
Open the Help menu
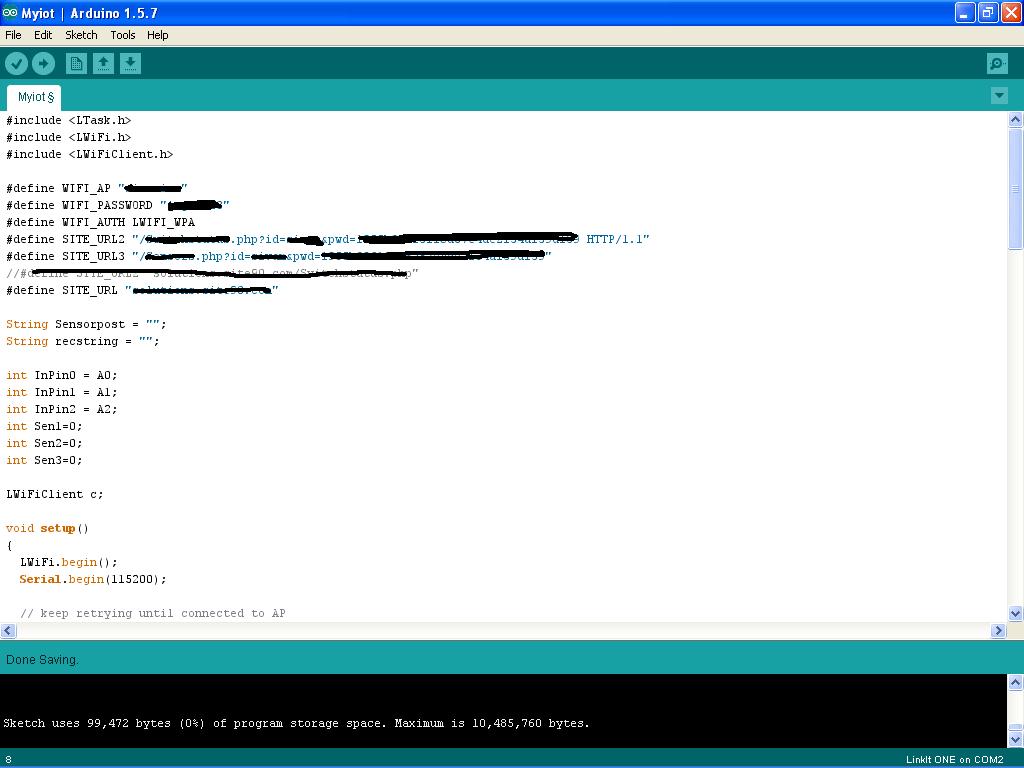[157, 35]
